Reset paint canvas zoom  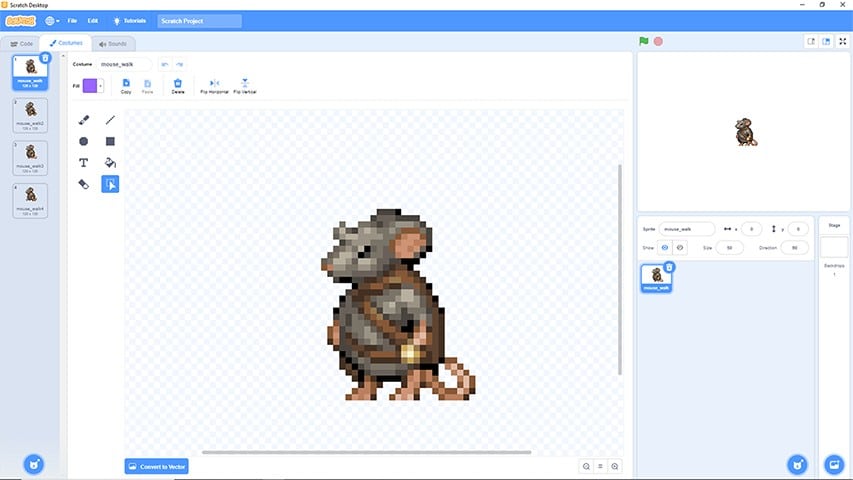pyautogui.click(x=600, y=466)
